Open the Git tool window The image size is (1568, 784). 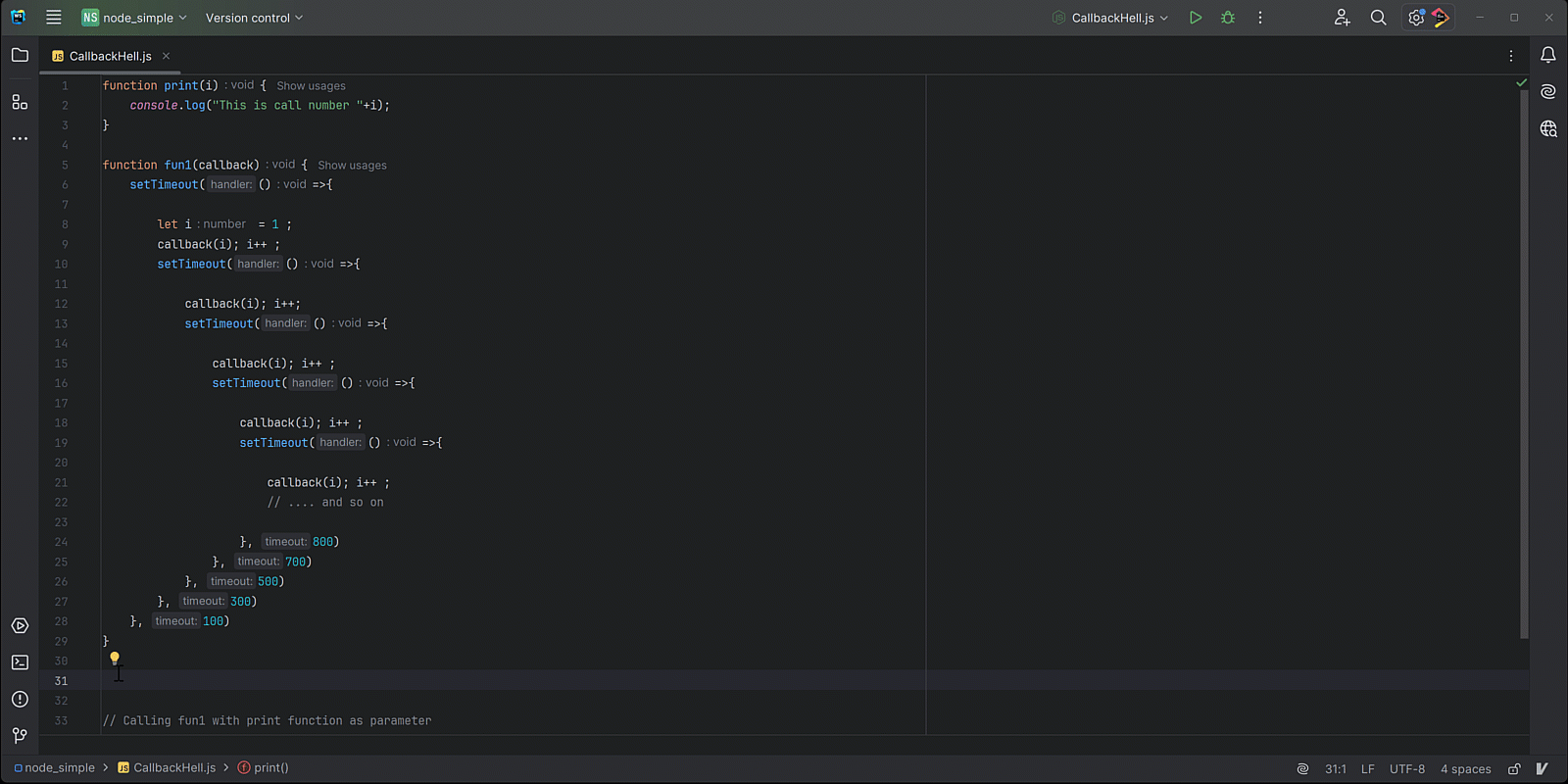point(20,735)
